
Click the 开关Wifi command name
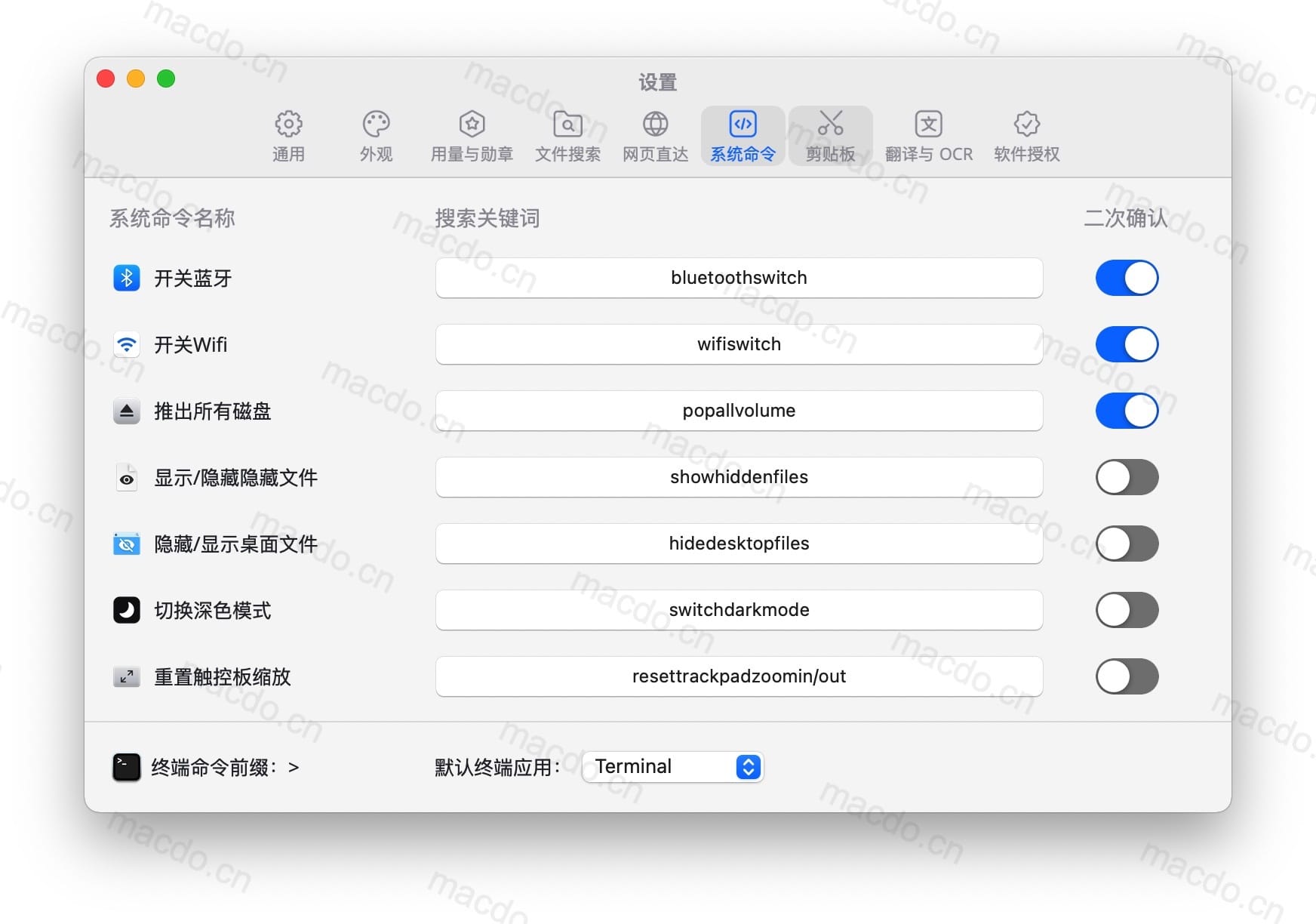pos(190,345)
